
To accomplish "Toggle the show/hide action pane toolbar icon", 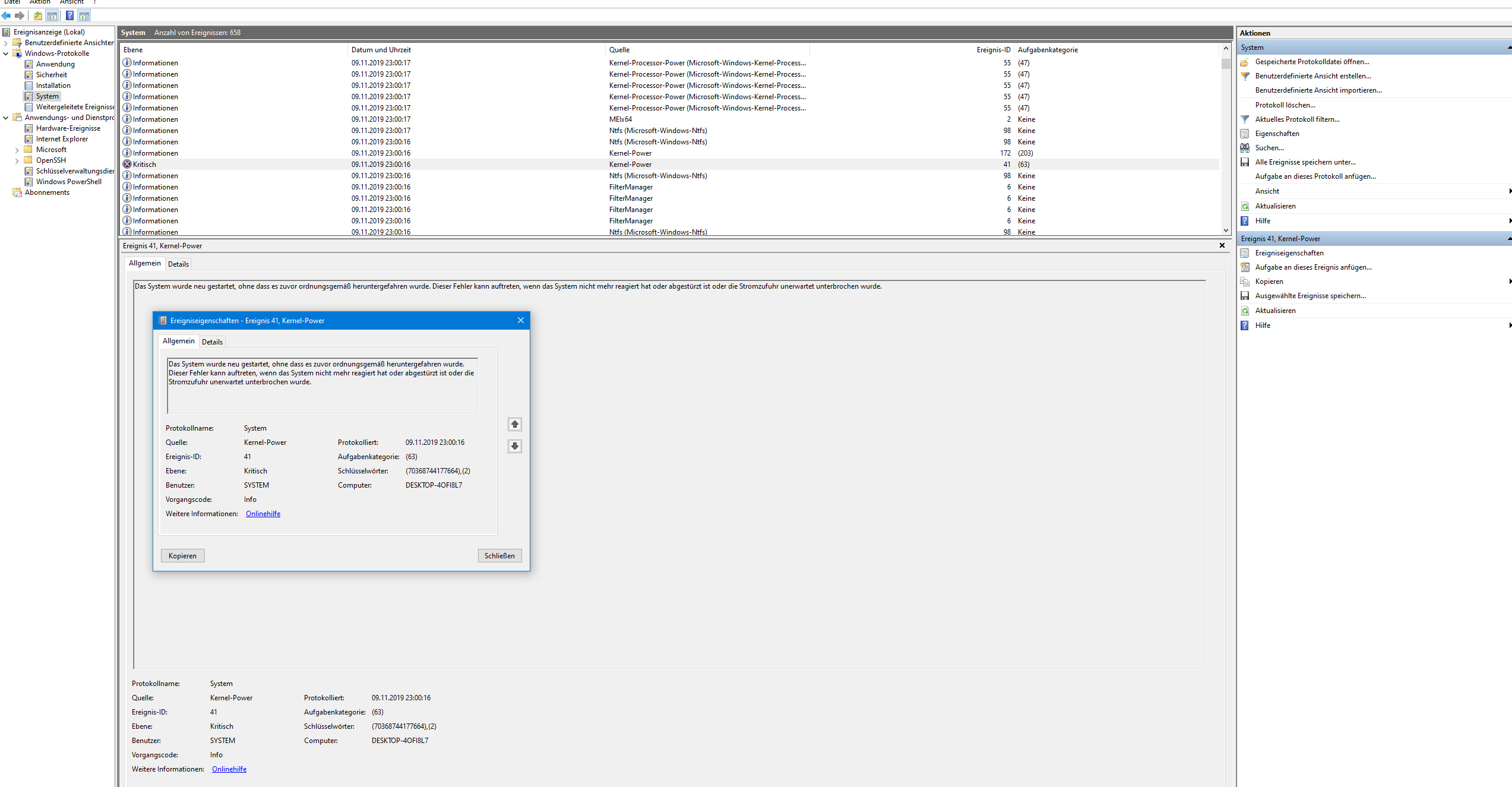I will (84, 16).
